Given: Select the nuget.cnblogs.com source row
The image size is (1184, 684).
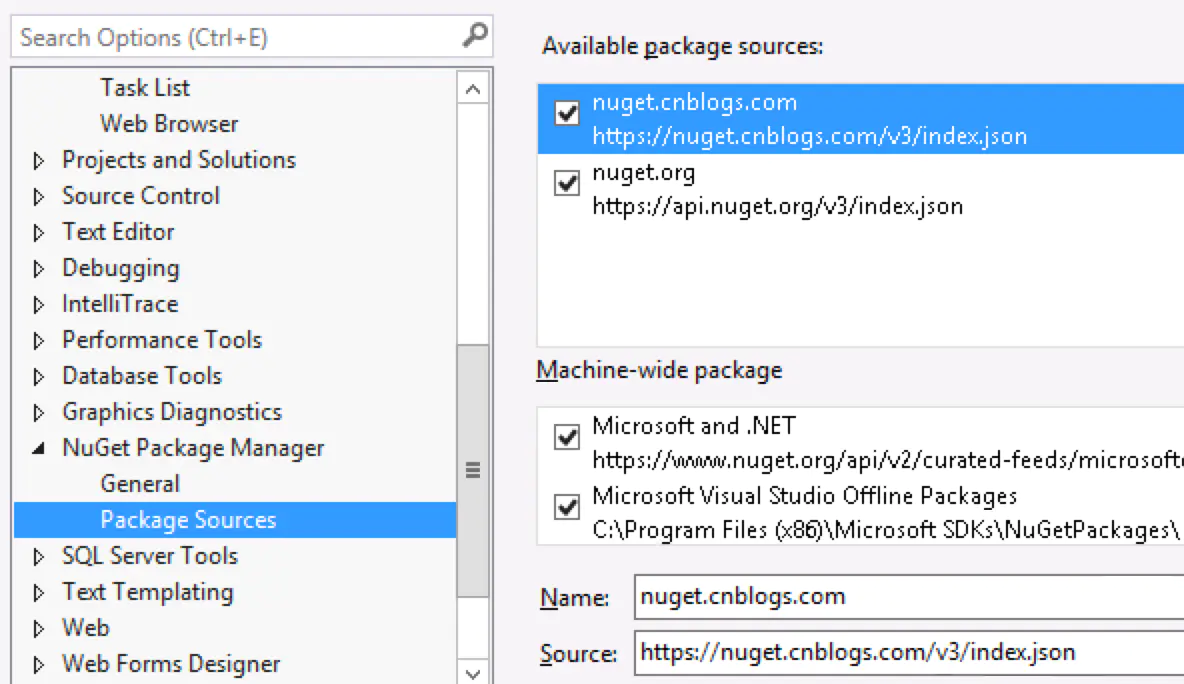Looking at the screenshot, I should pyautogui.click(x=861, y=119).
